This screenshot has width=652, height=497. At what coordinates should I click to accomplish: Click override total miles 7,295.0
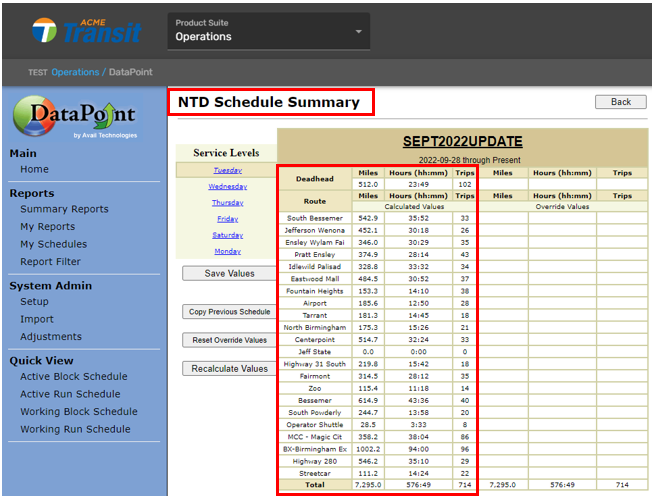click(503, 485)
